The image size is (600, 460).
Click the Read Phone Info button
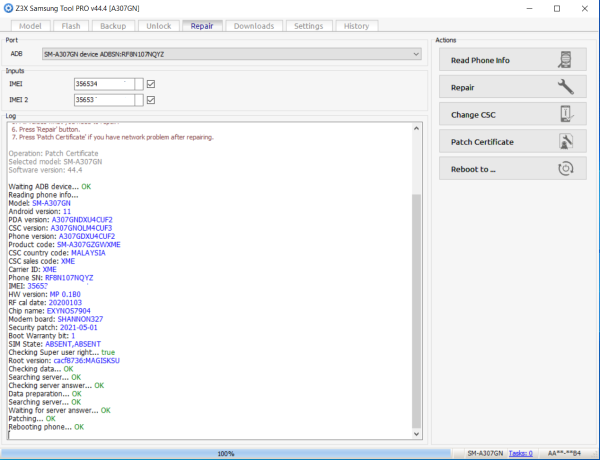(x=513, y=60)
